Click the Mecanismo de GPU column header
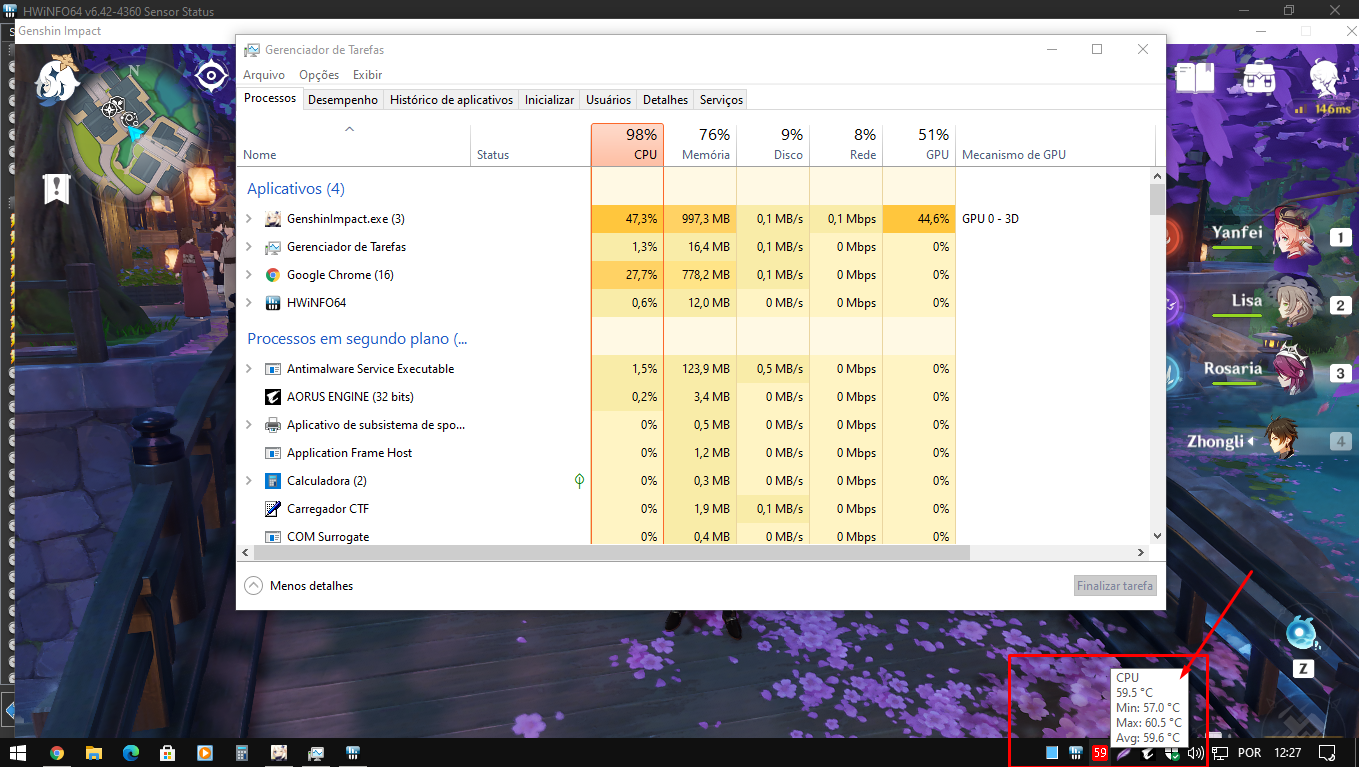Image resolution: width=1359 pixels, height=767 pixels. coord(1055,144)
